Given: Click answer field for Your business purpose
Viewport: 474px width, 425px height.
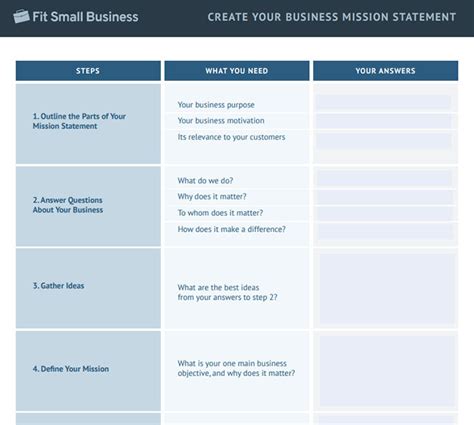Looking at the screenshot, I should pyautogui.click(x=384, y=103).
